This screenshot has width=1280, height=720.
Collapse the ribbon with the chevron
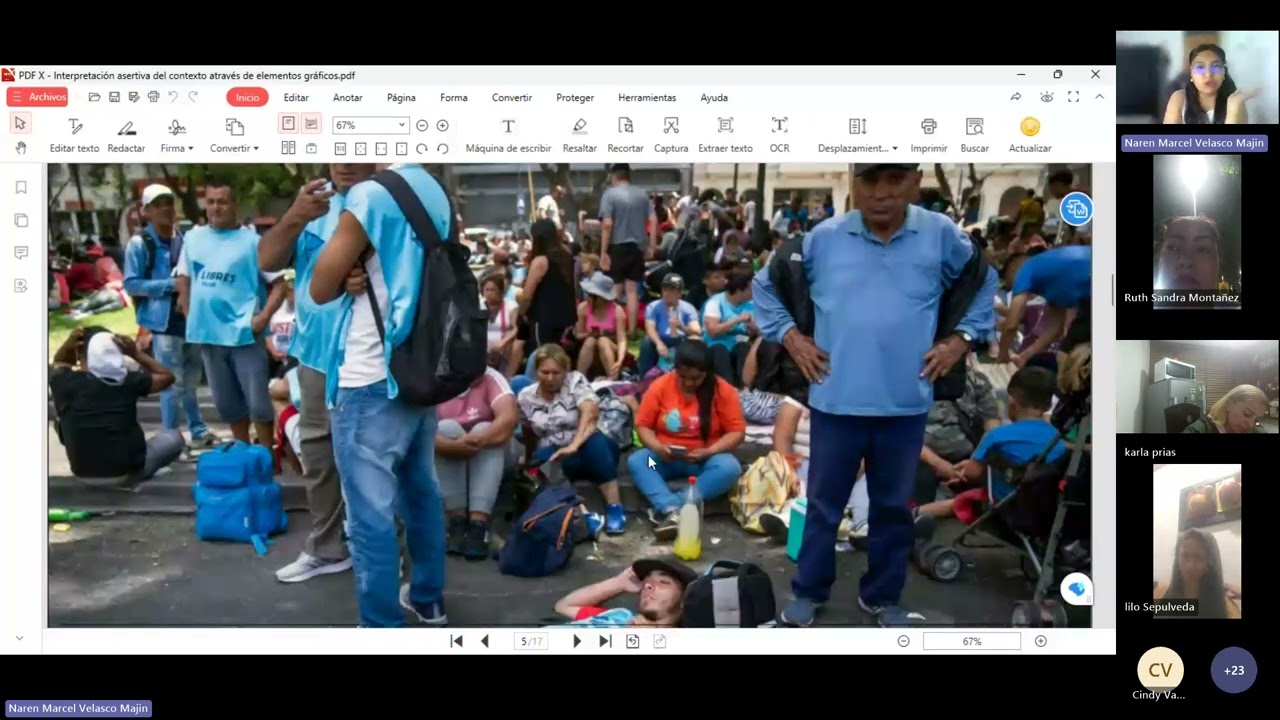[x=1099, y=97]
